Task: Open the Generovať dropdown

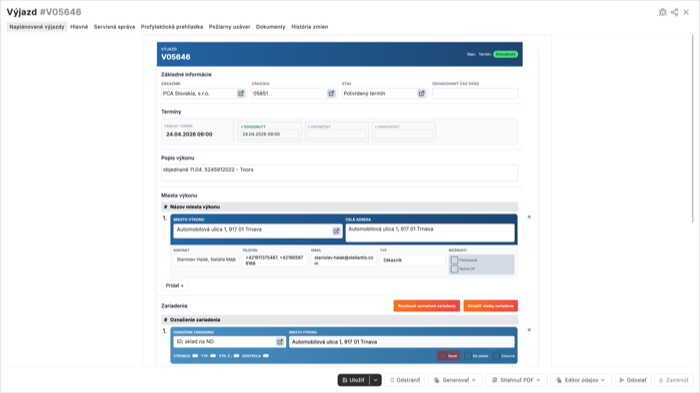Action: pos(455,380)
